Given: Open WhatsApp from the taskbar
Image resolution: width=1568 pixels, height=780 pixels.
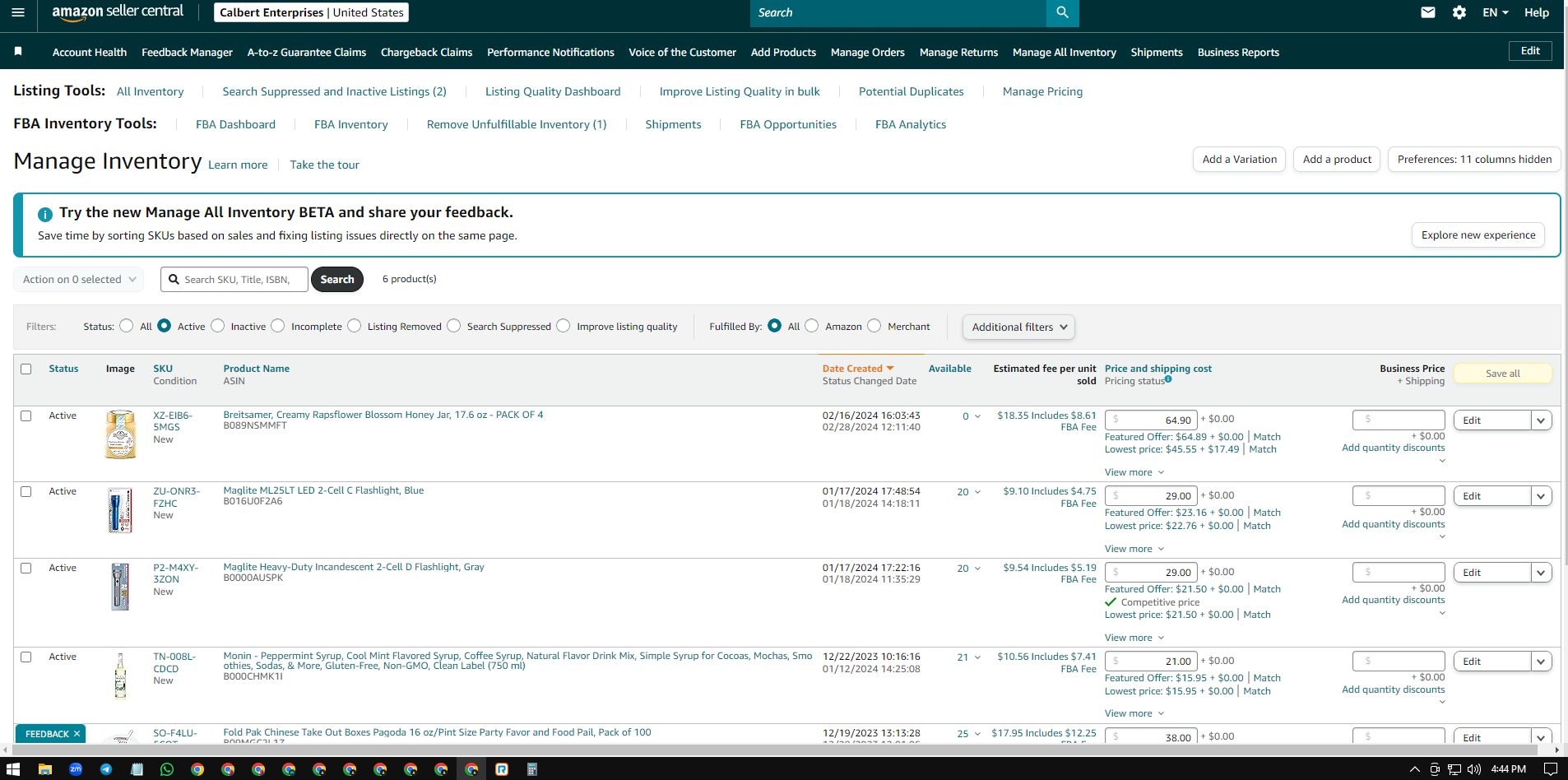Looking at the screenshot, I should tap(167, 769).
